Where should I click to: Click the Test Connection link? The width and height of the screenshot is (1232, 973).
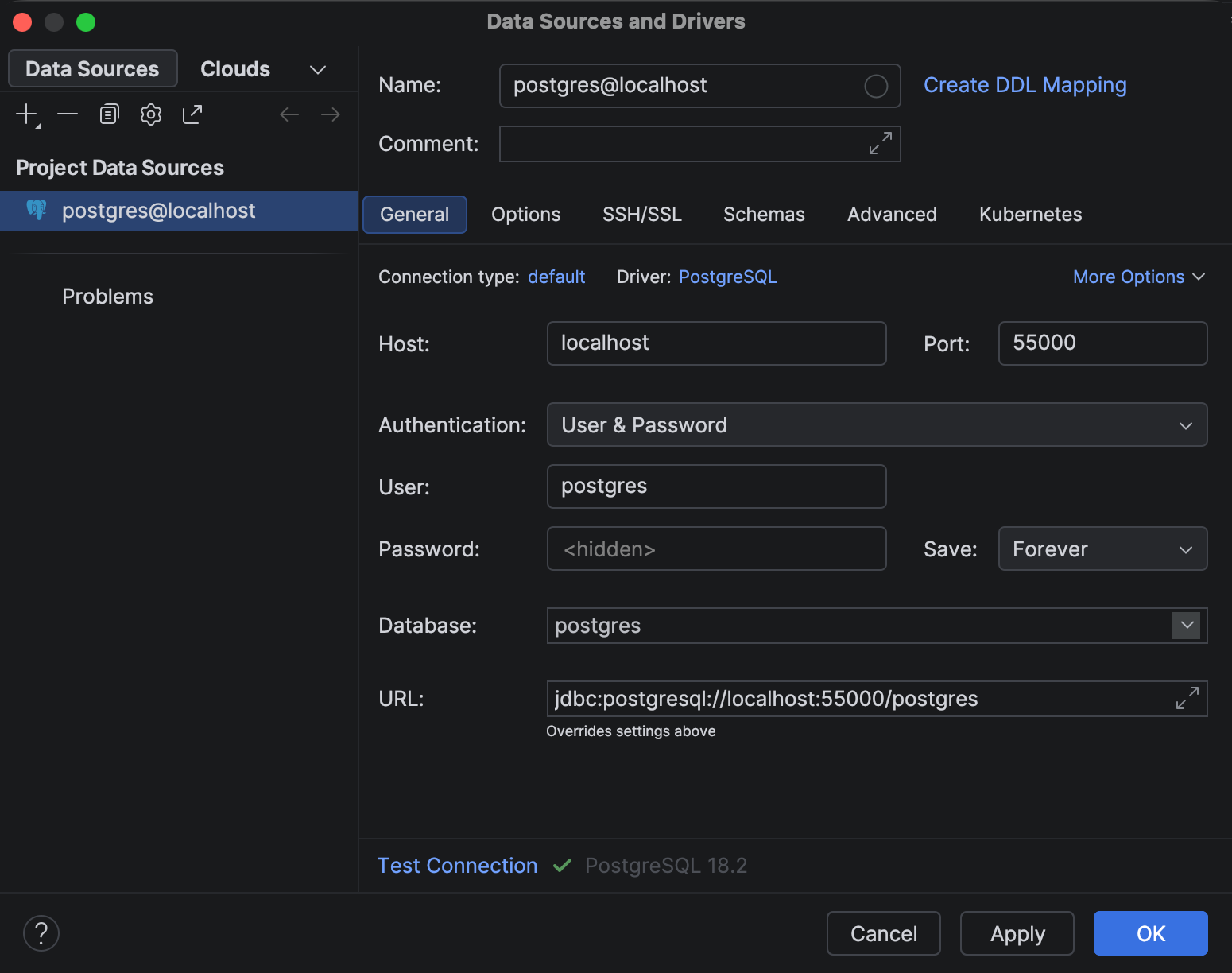point(457,866)
